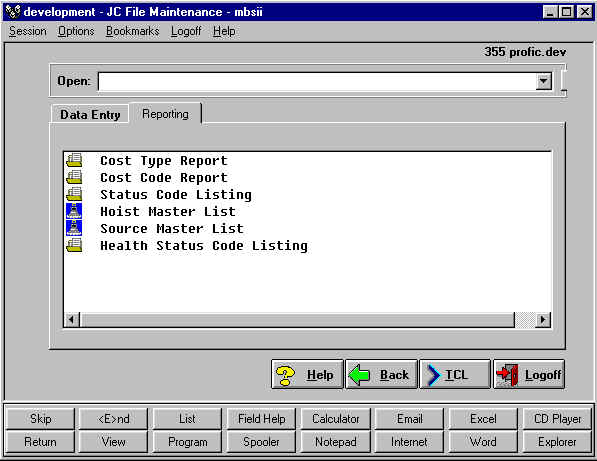Click the Back button with green arrow
The width and height of the screenshot is (597, 461).
point(381,375)
